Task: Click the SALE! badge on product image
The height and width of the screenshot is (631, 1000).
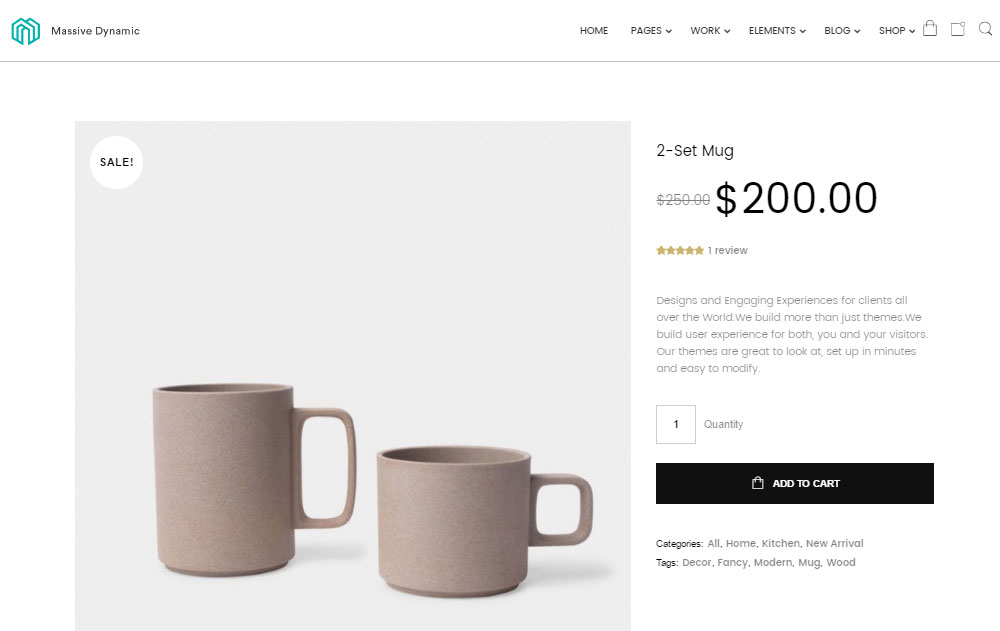Action: coord(116,162)
